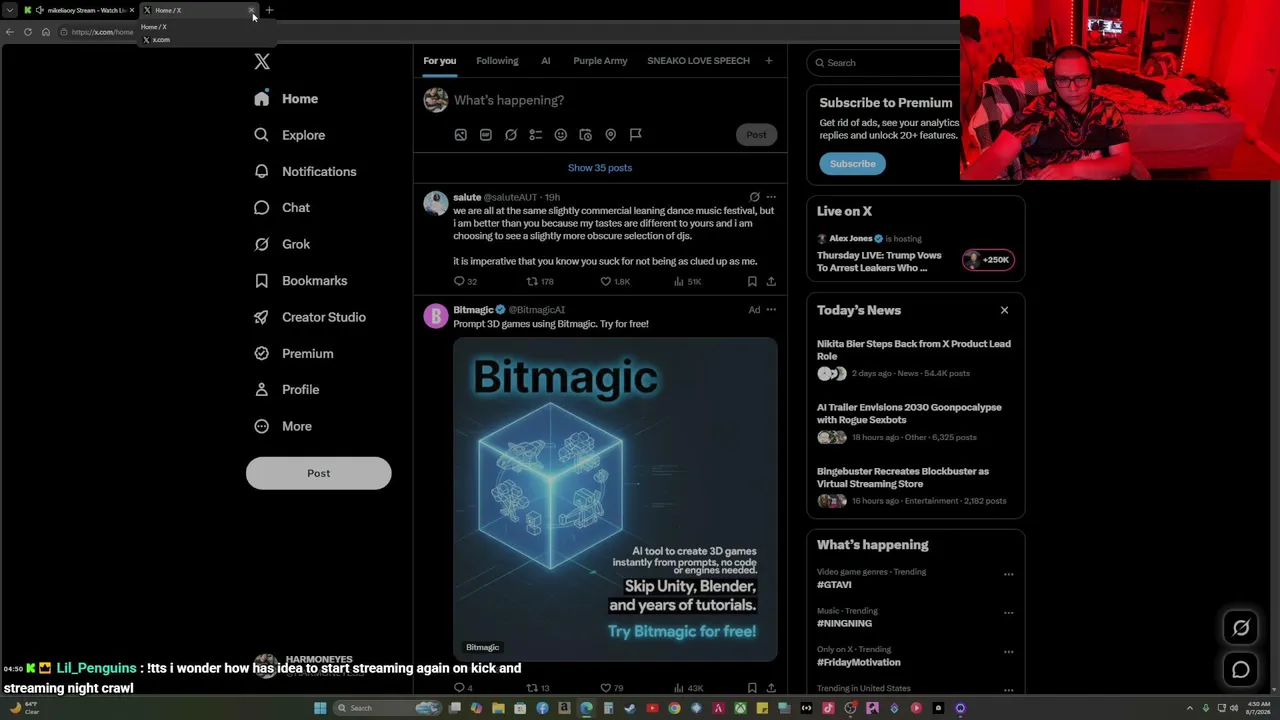Reply to salute's post
The image size is (1280, 720).
click(465, 282)
